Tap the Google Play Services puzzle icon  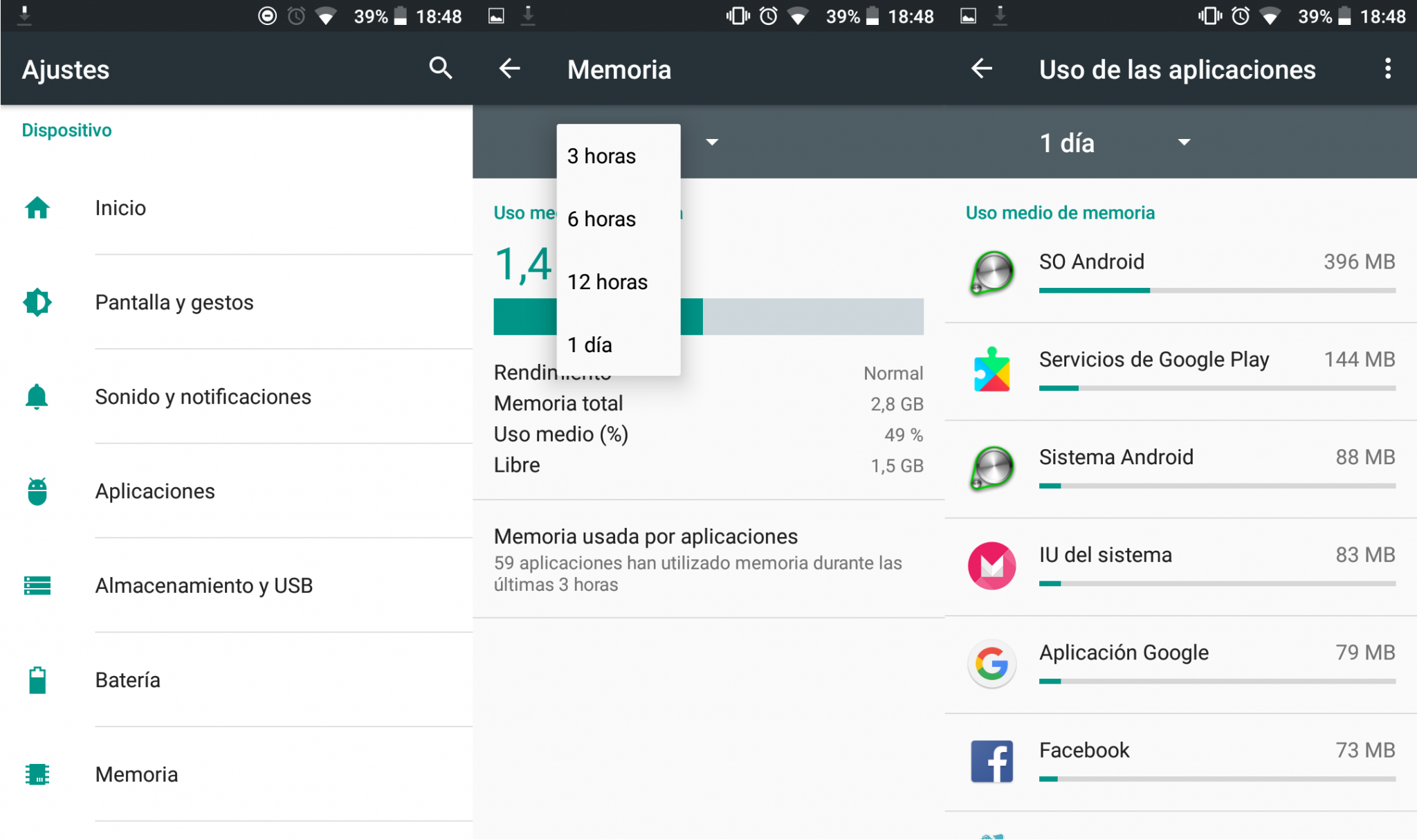click(991, 370)
